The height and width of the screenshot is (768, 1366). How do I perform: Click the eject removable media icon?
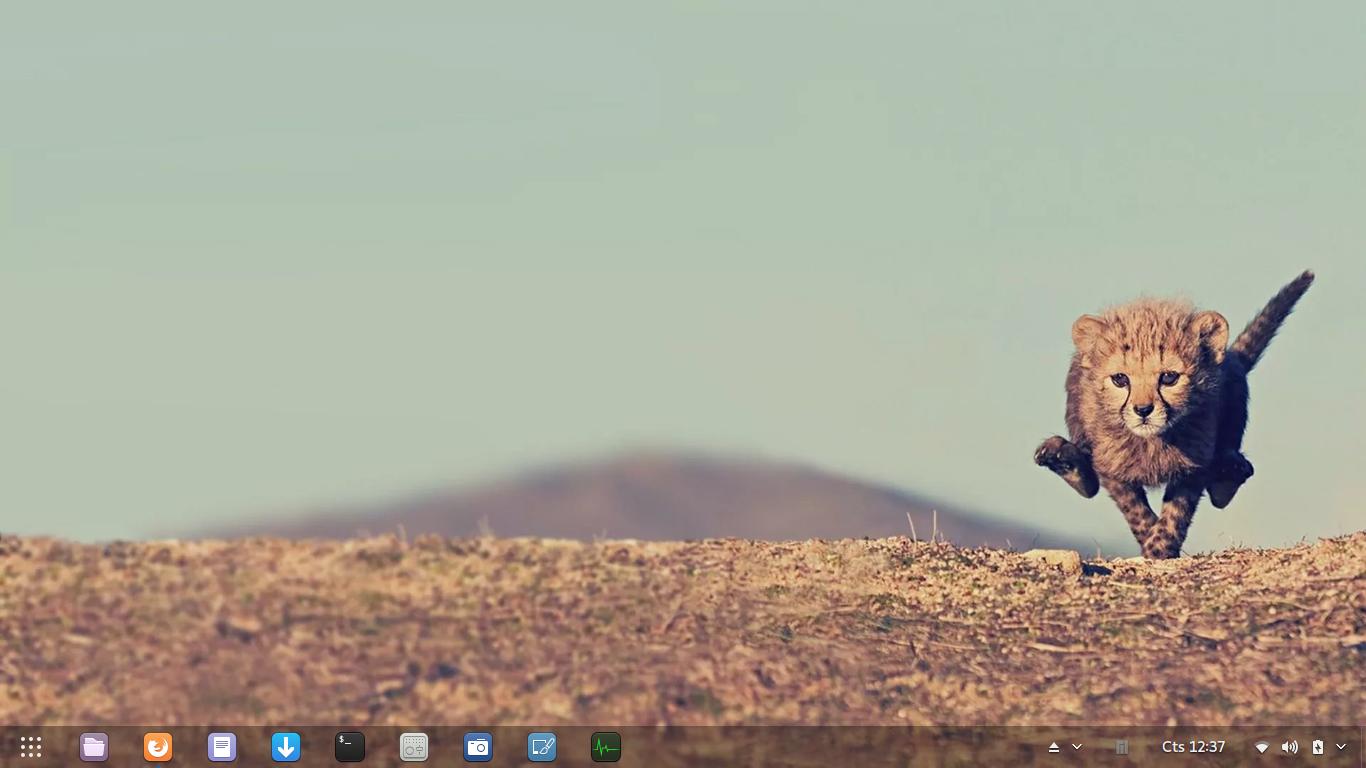pos(1054,747)
